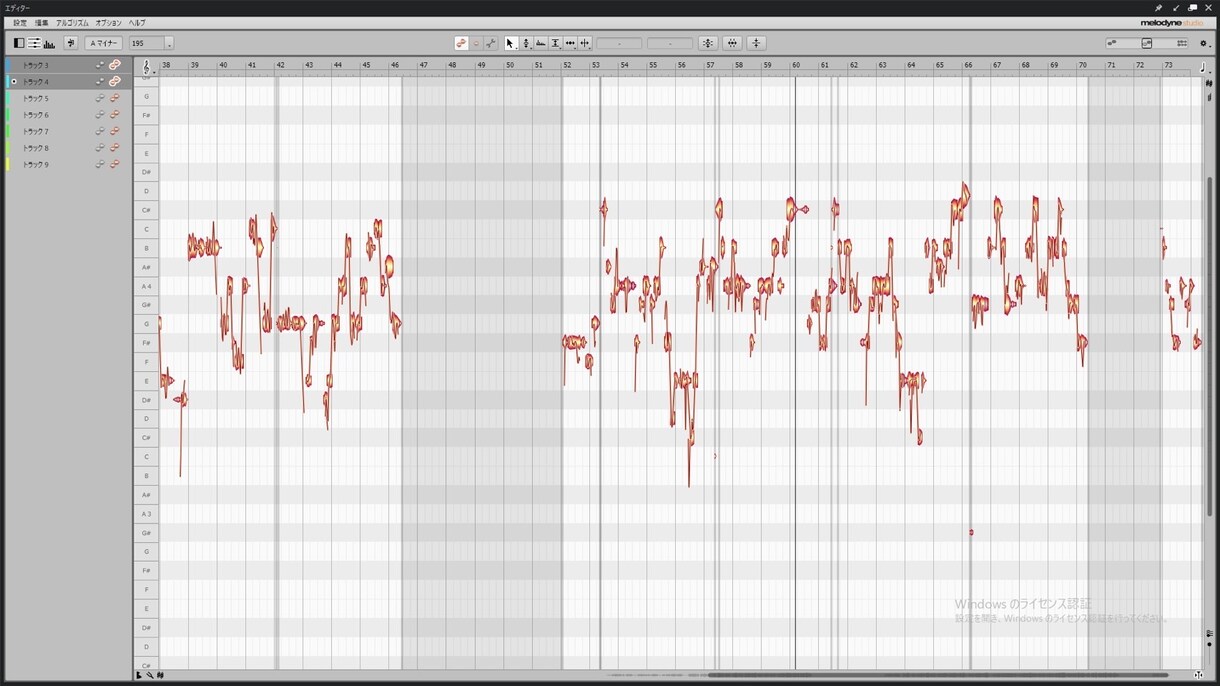
Task: Pin the editor window
Action: pyautogui.click(x=1158, y=8)
